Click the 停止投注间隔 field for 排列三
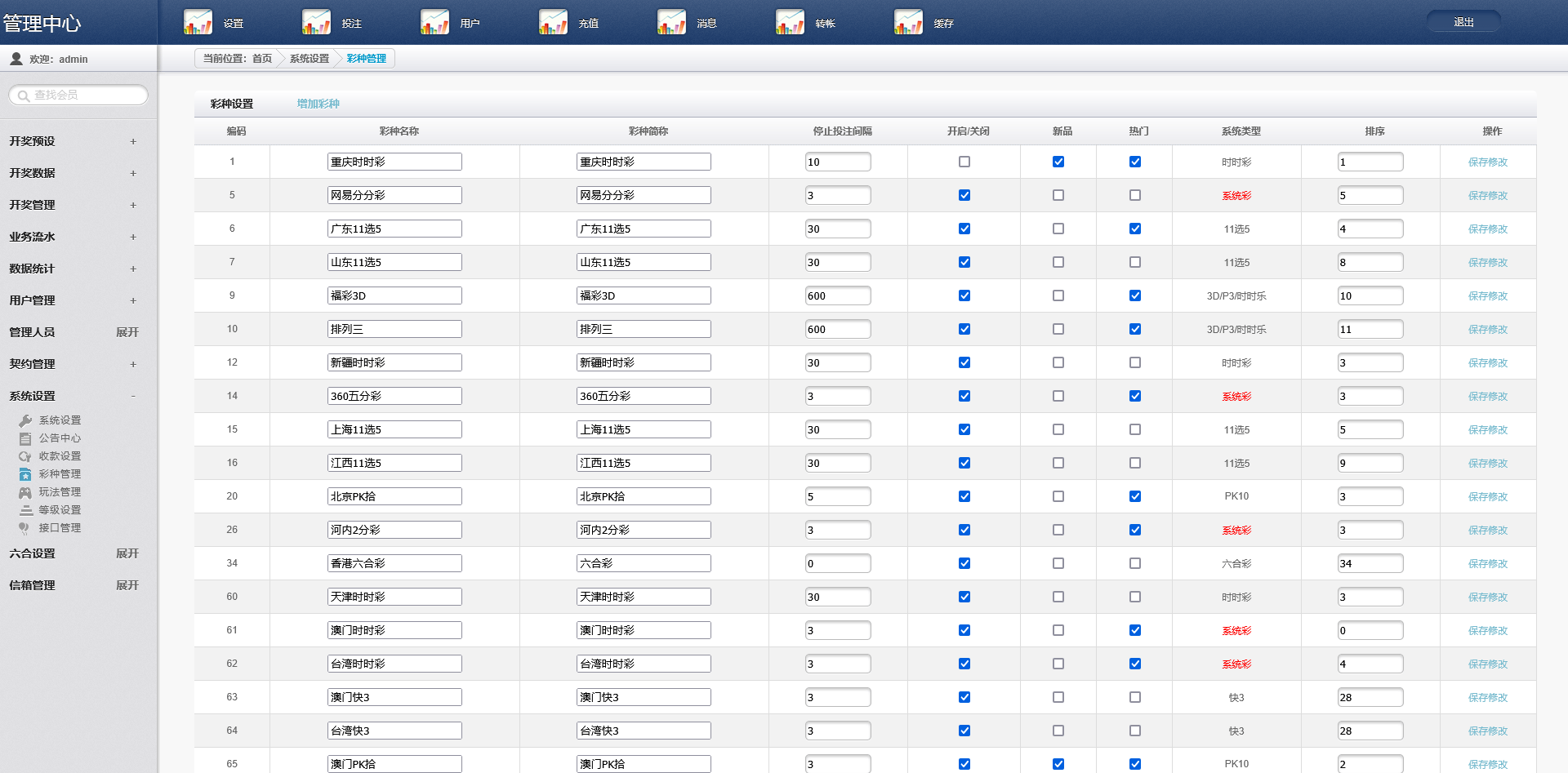Screen dimensions: 1568x773 tap(837, 329)
